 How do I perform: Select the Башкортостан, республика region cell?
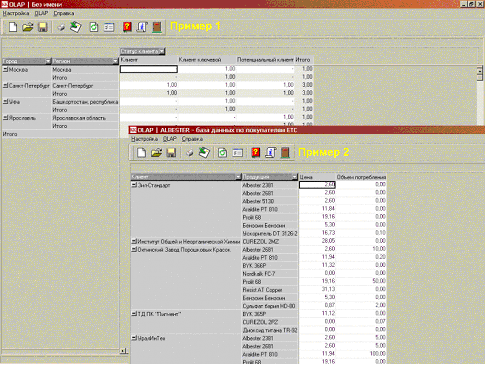(x=85, y=102)
